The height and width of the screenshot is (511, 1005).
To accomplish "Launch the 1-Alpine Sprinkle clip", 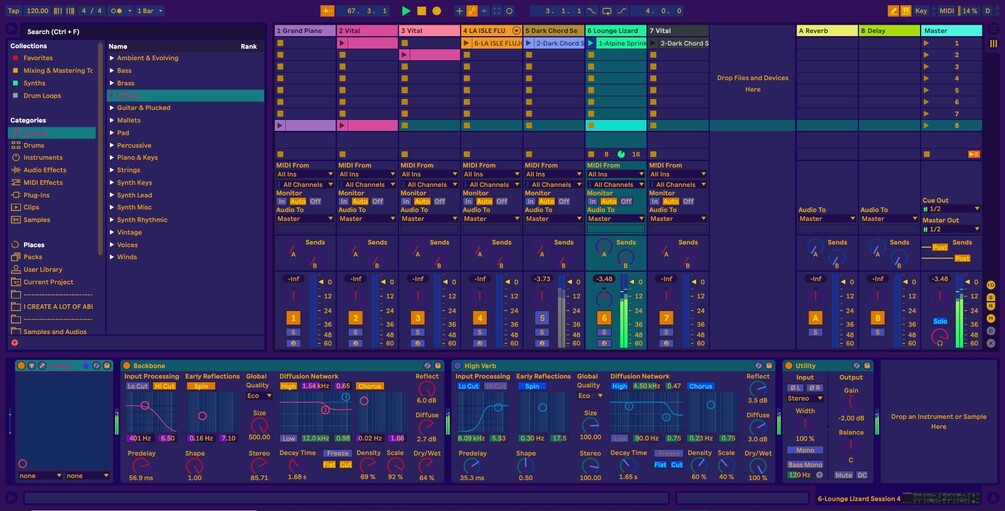I will pos(591,43).
